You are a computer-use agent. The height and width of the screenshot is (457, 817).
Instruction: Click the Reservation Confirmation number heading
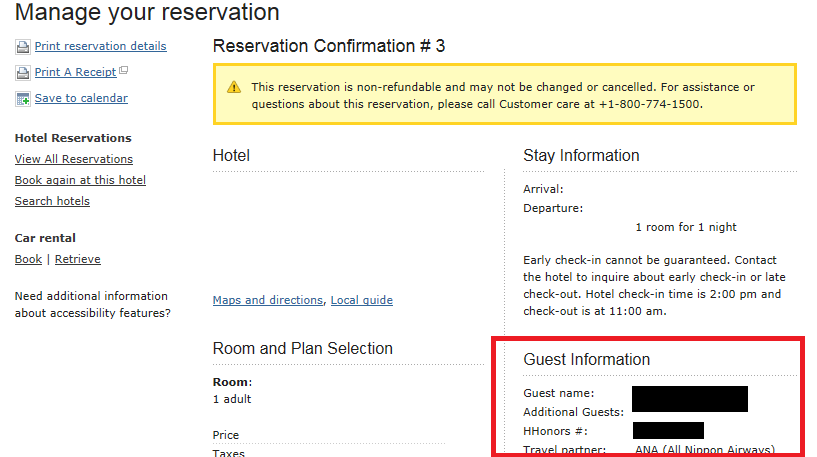(329, 46)
